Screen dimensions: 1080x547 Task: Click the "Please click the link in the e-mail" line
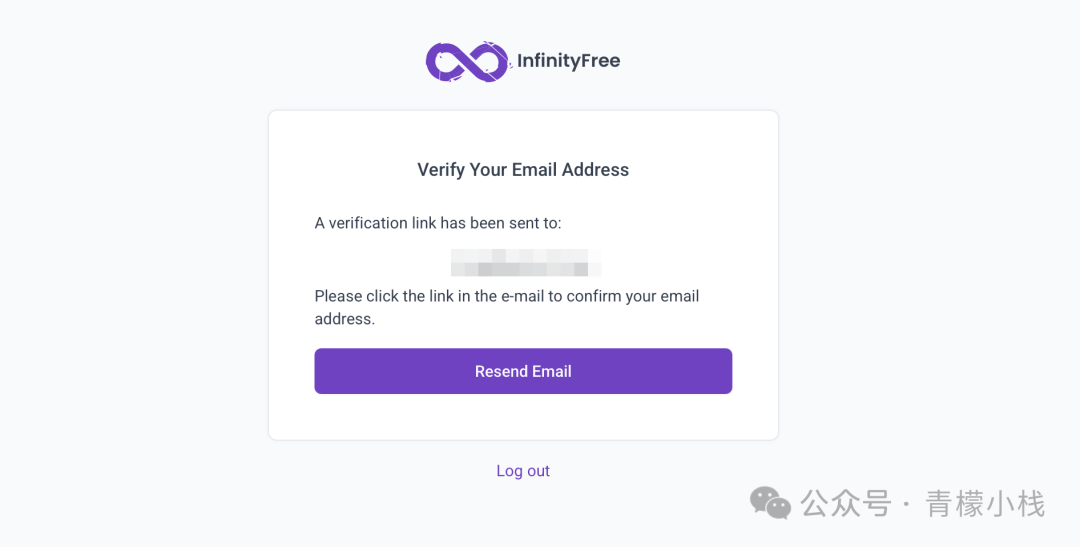click(x=506, y=296)
